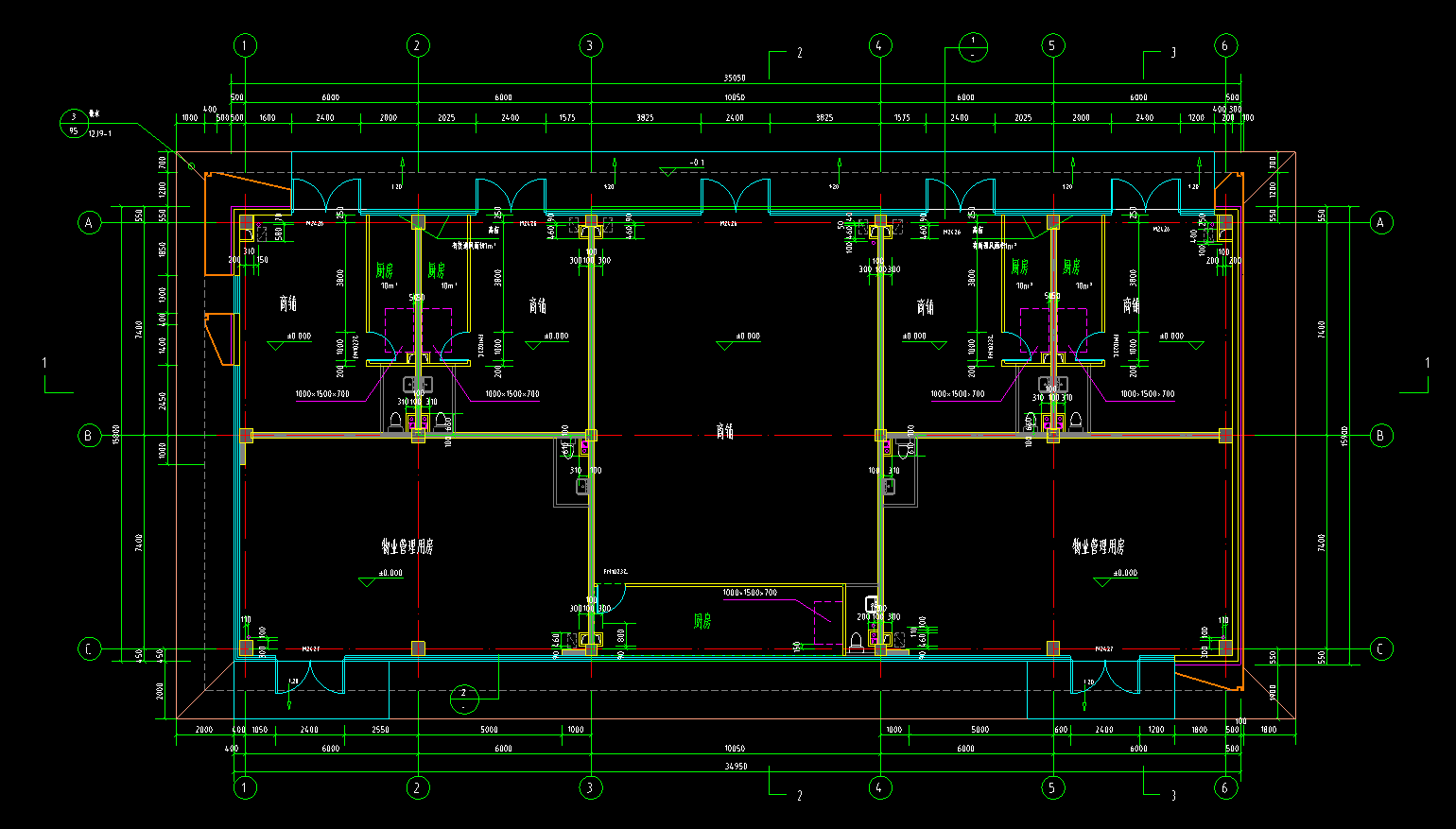Viewport: 1456px width, 829px height.
Task: Select bottom row axis bubble 4
Action: 880,787
